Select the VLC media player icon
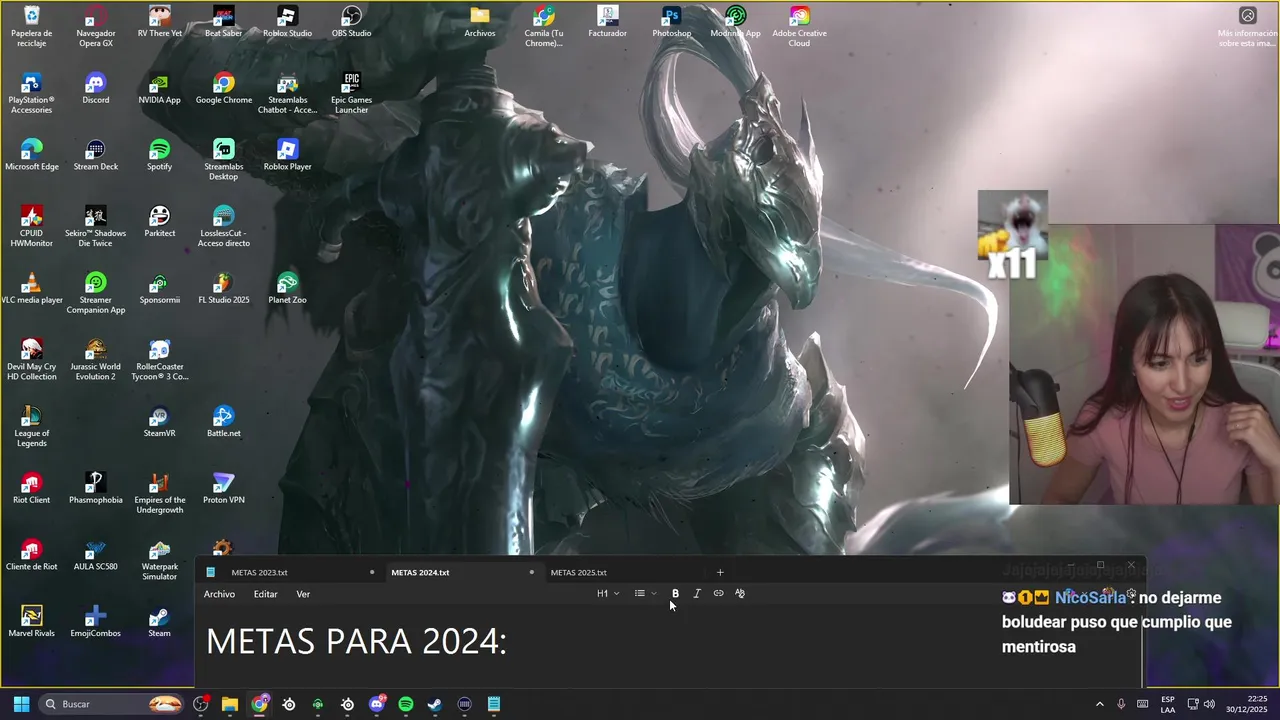 [x=31, y=289]
